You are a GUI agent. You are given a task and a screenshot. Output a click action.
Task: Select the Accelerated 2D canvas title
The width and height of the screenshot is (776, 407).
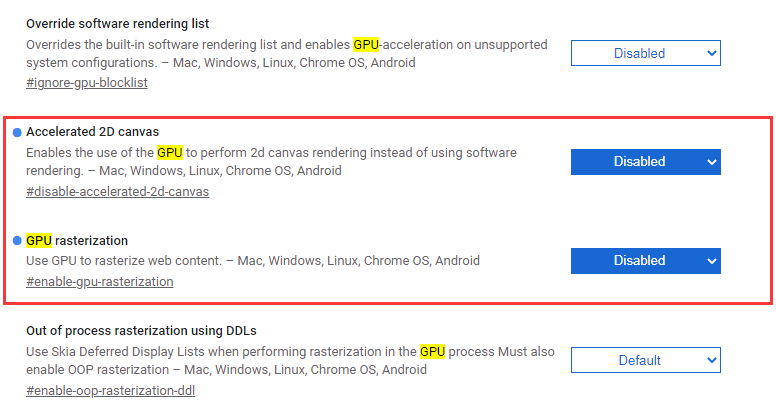click(93, 132)
